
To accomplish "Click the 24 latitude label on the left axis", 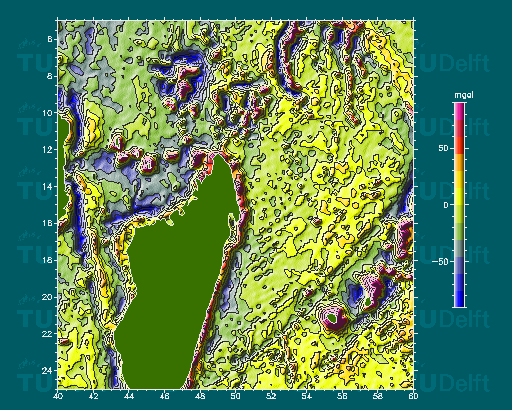I will tap(48, 370).
